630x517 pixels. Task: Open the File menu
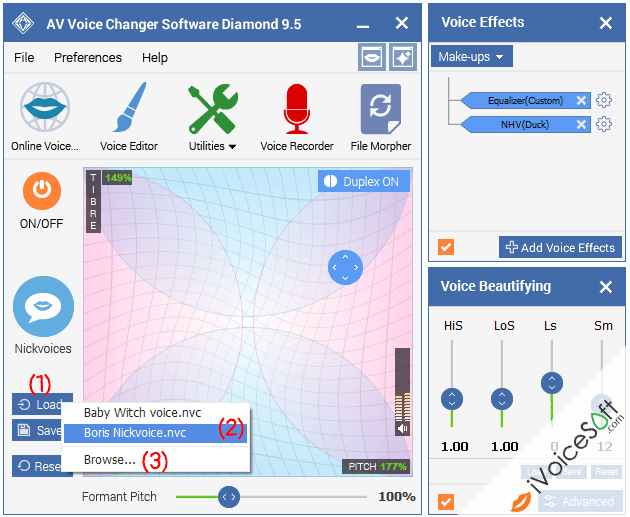24,57
